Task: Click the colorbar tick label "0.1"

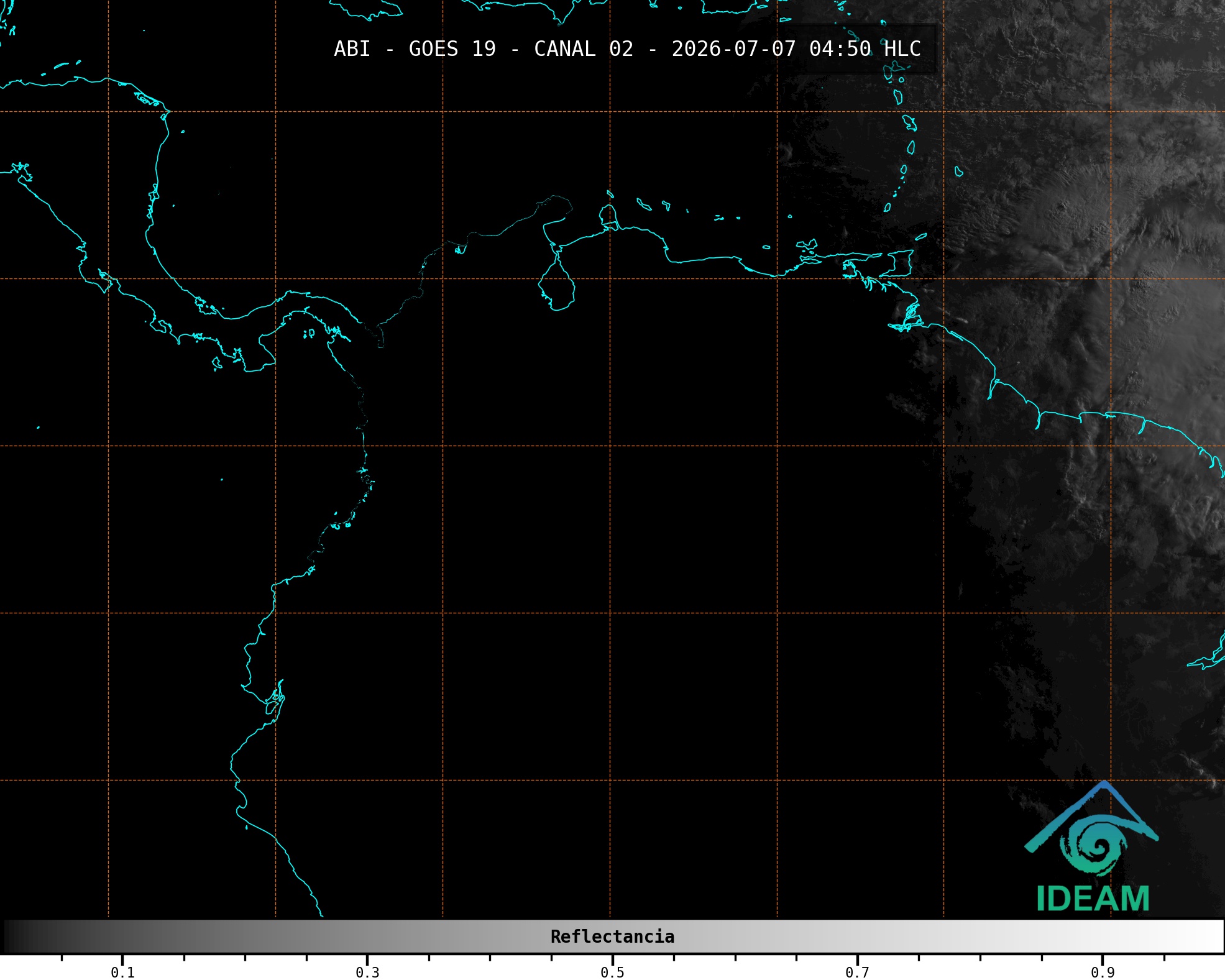Action: 122,973
